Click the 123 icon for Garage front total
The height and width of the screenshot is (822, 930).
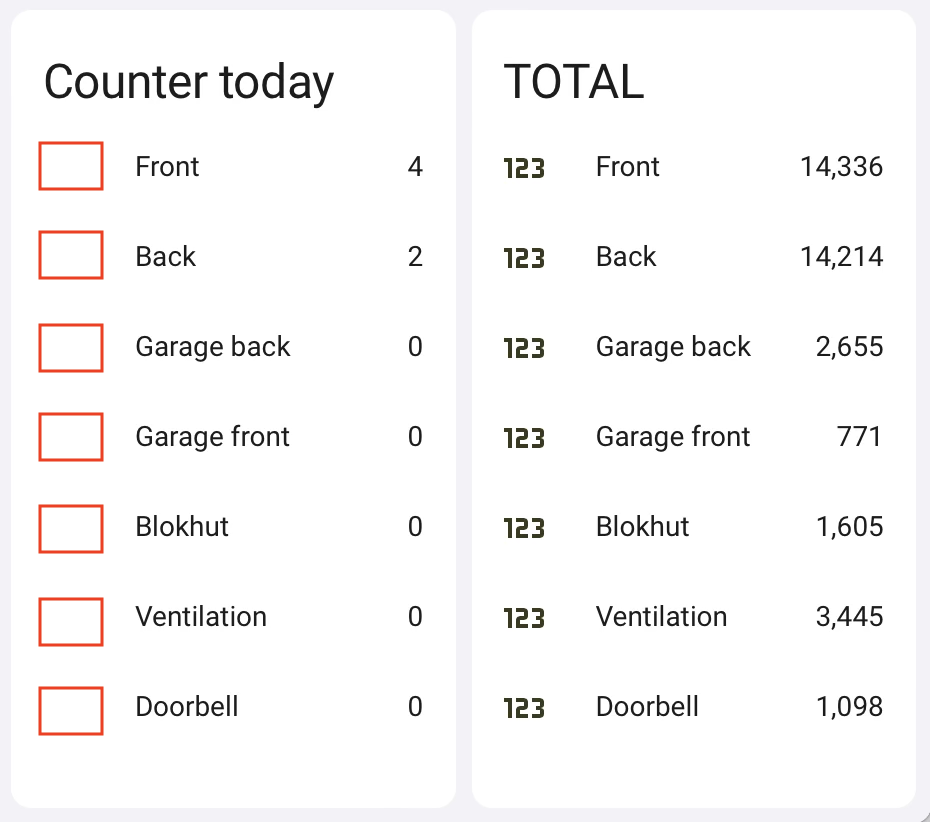point(524,438)
